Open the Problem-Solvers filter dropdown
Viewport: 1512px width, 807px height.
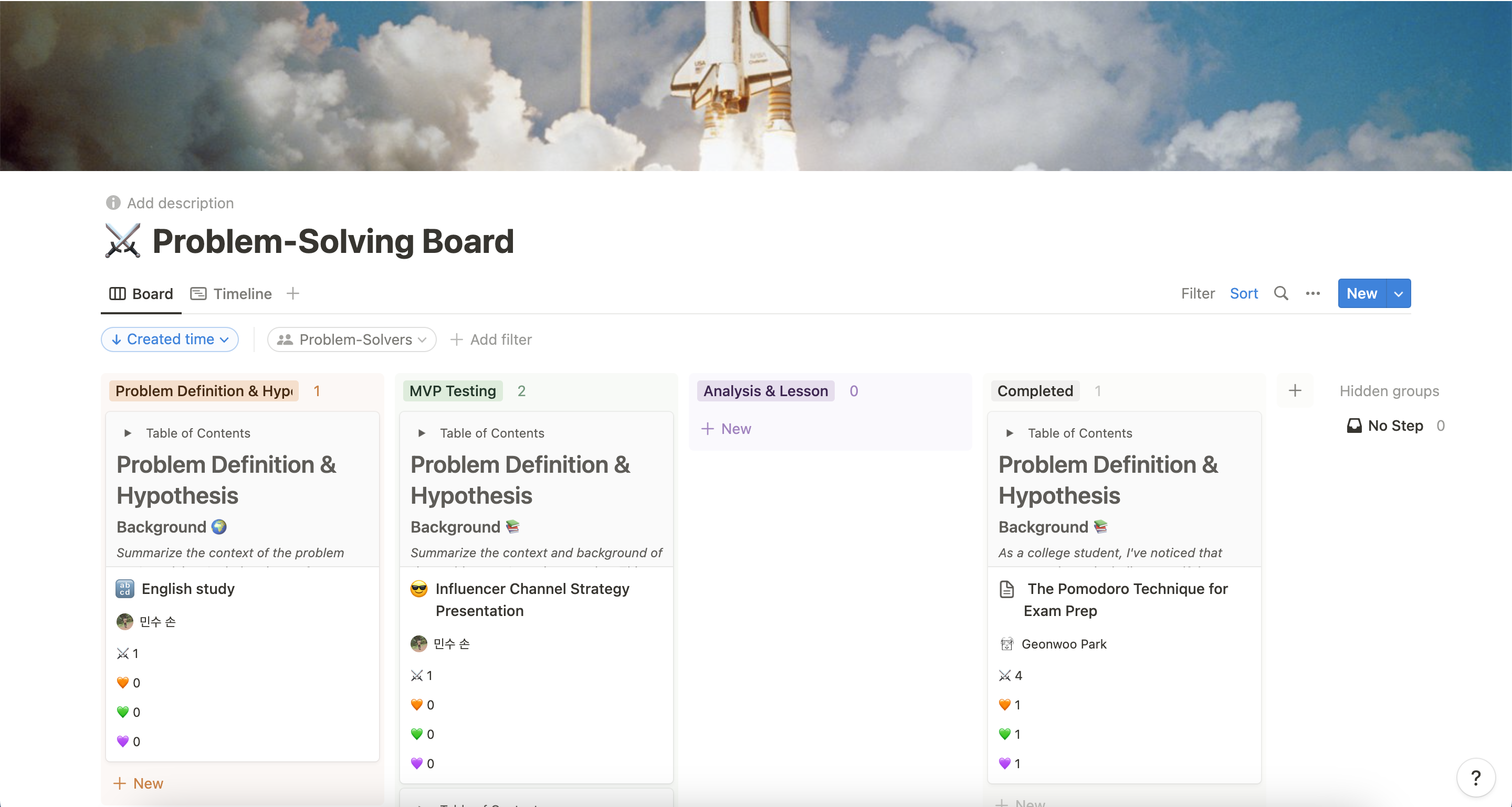pyautogui.click(x=352, y=339)
